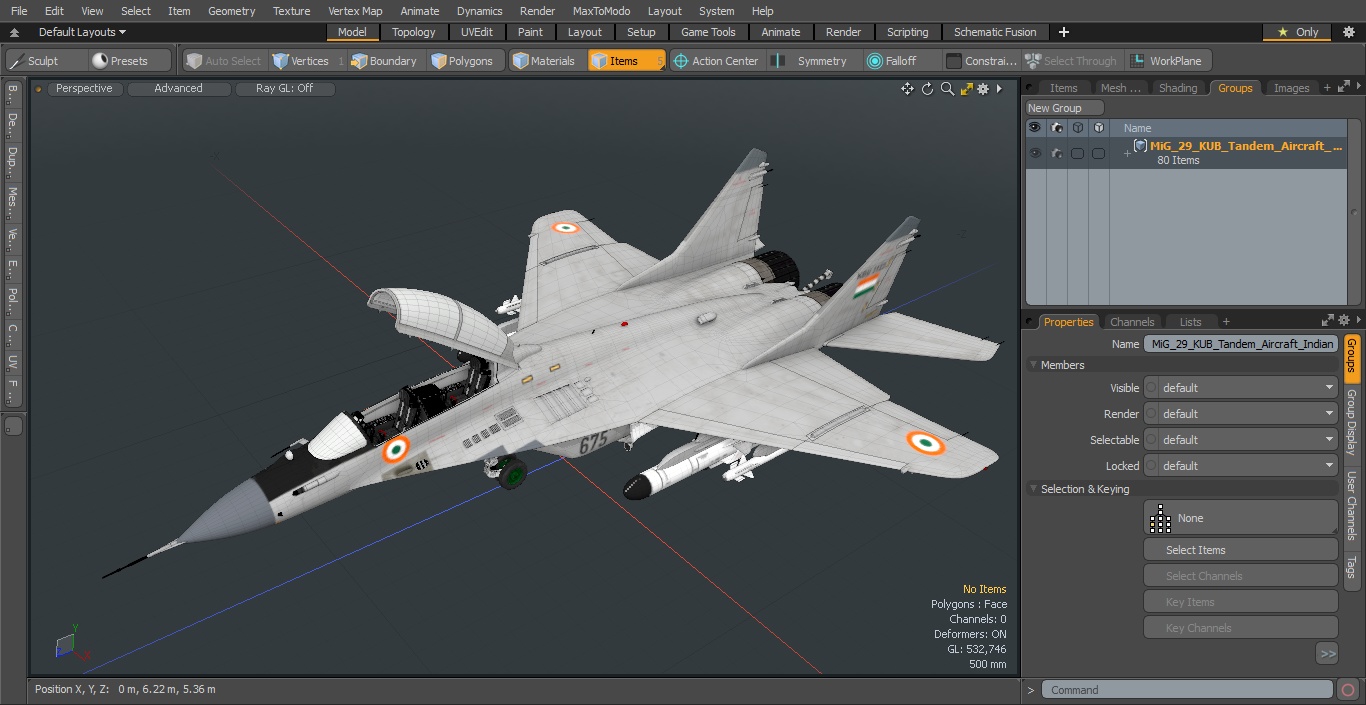Click the viewport zoom magnifier icon
This screenshot has height=705, width=1366.
pyautogui.click(x=947, y=89)
